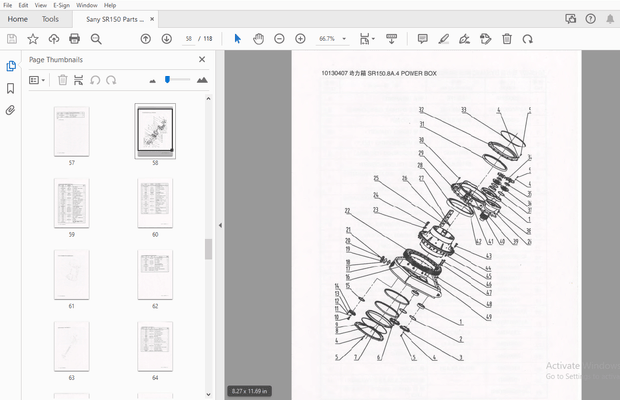Click the thumbnail size slider handle

click(167, 79)
